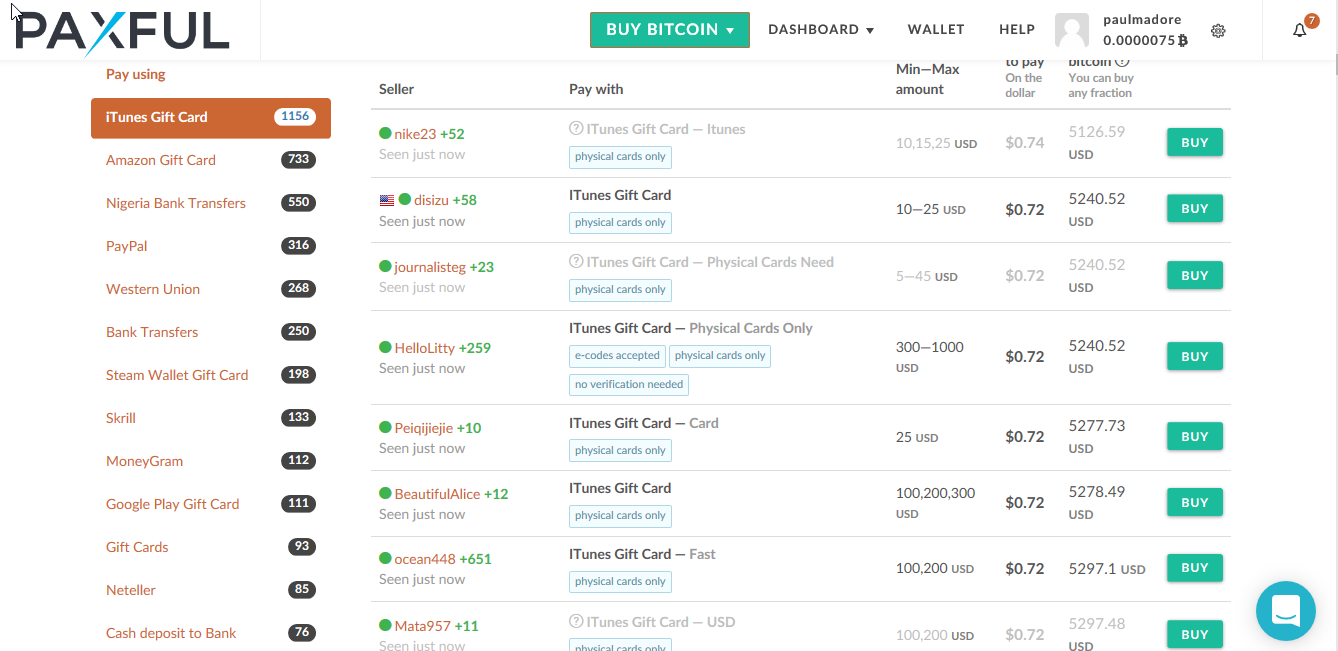Click Buy on HelloLitty's offer
This screenshot has height=651, width=1338.
(1195, 357)
